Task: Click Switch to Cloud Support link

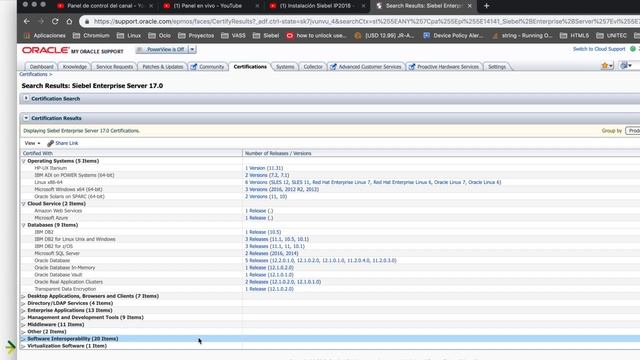Action: coord(599,49)
